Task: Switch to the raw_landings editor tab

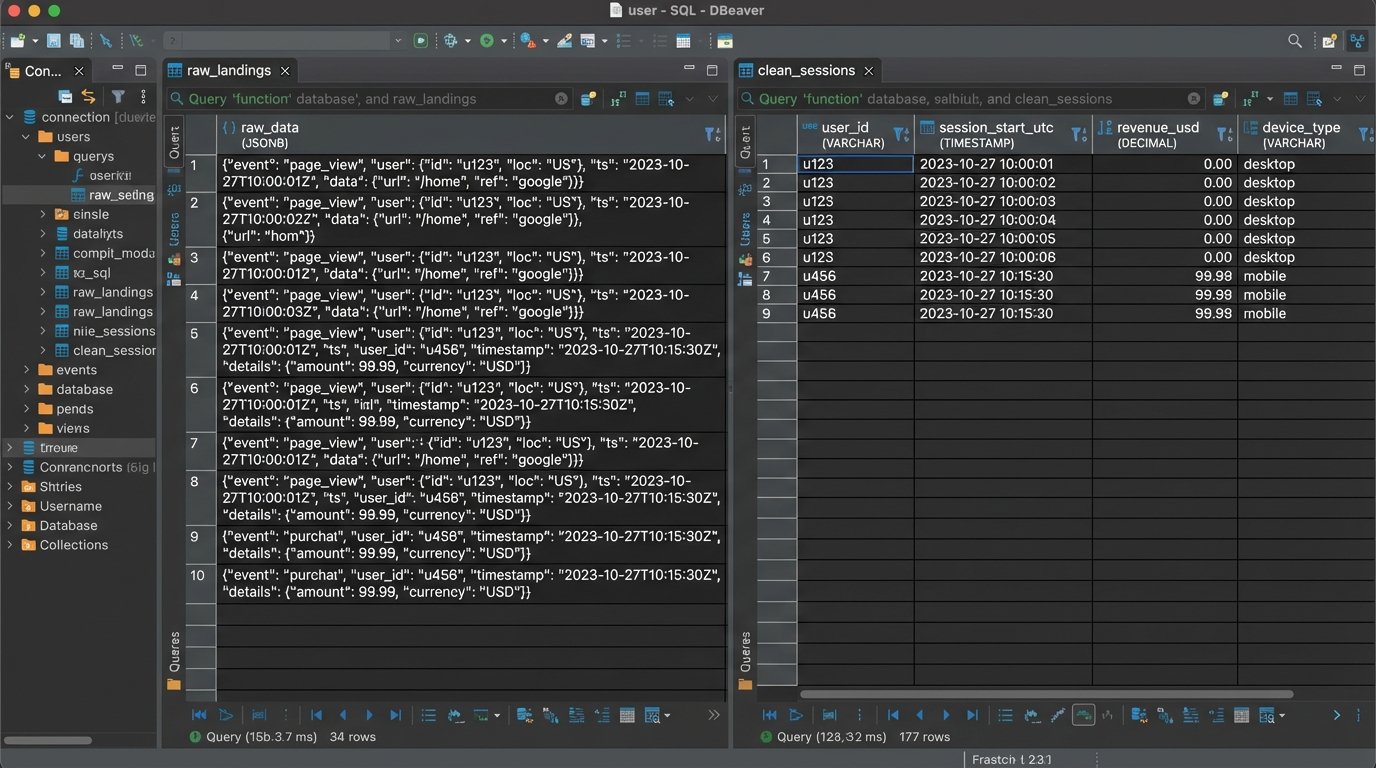Action: pos(228,70)
